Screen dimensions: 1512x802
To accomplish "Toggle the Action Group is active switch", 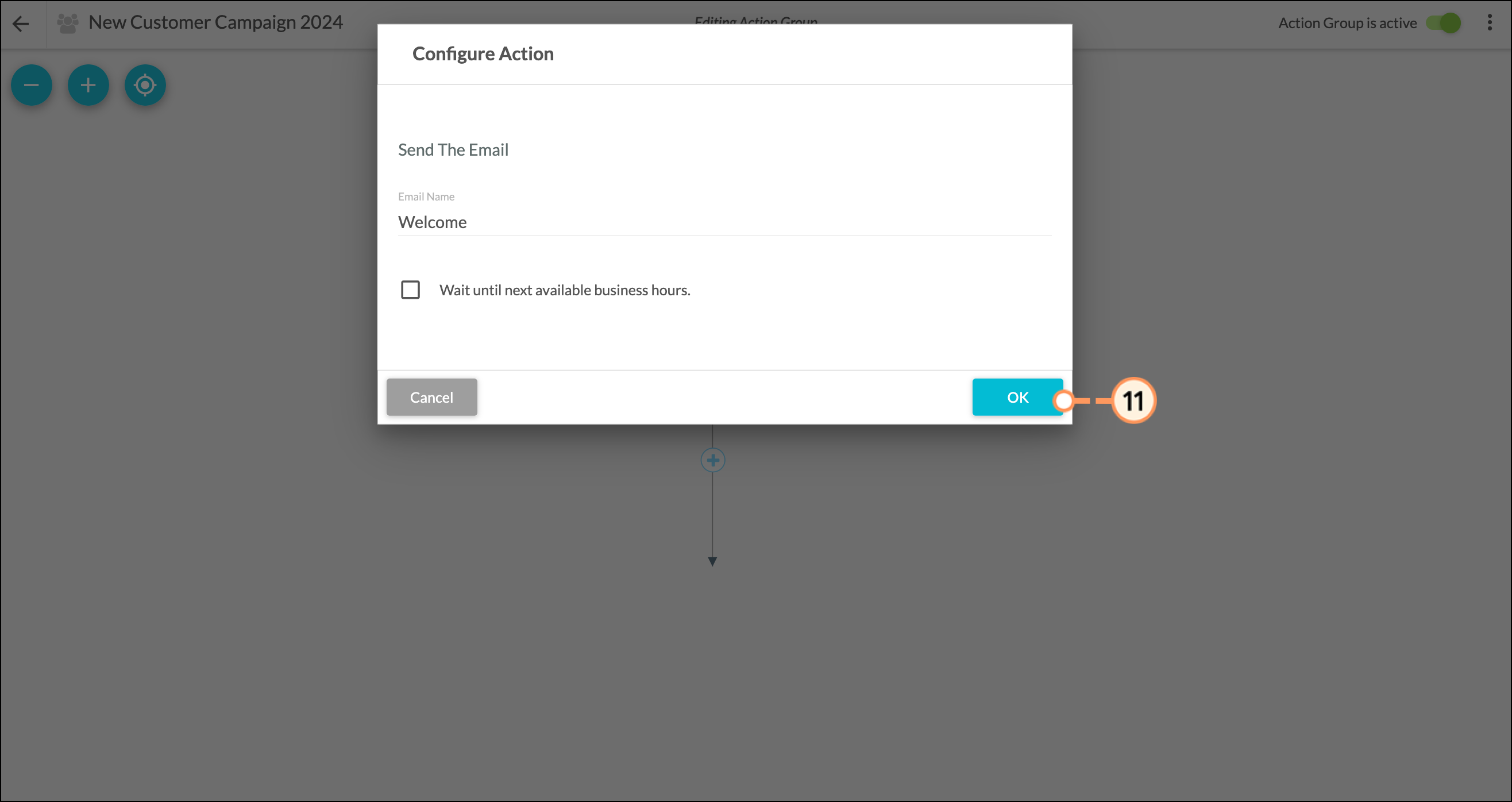I will [1444, 23].
